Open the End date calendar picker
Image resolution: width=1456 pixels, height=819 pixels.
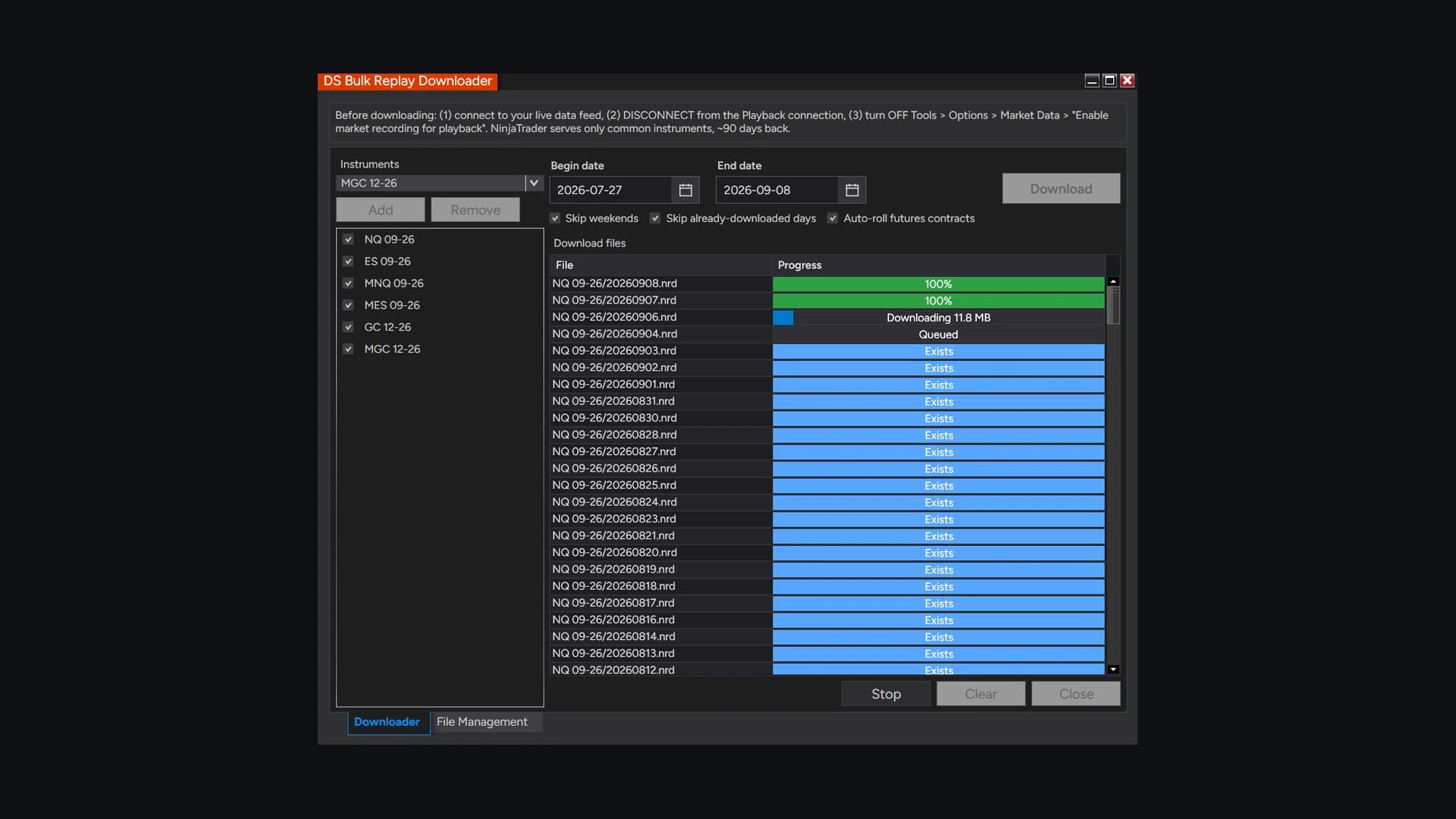click(x=852, y=190)
